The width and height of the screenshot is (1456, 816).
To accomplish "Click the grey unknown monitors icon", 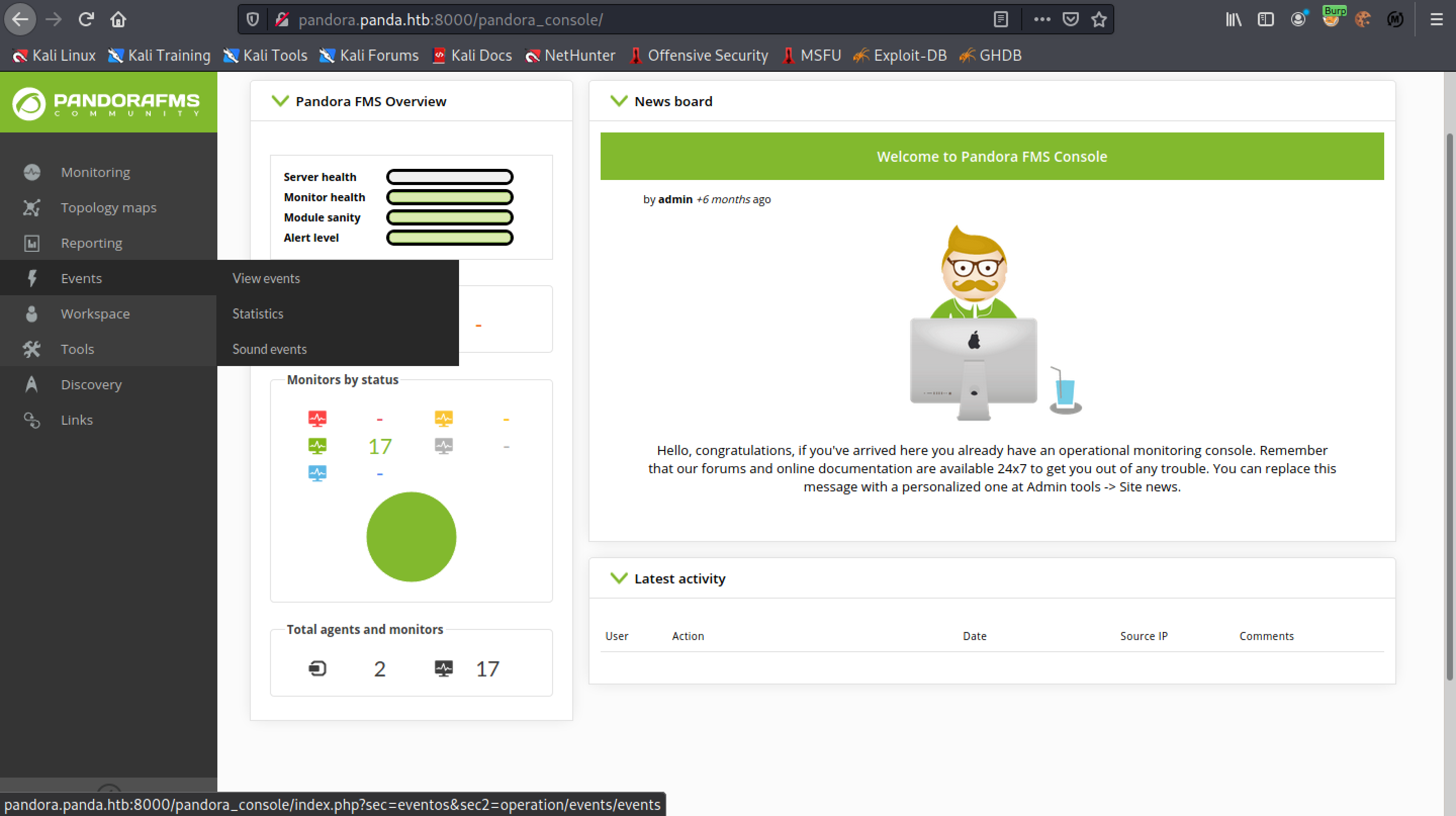I will (444, 446).
